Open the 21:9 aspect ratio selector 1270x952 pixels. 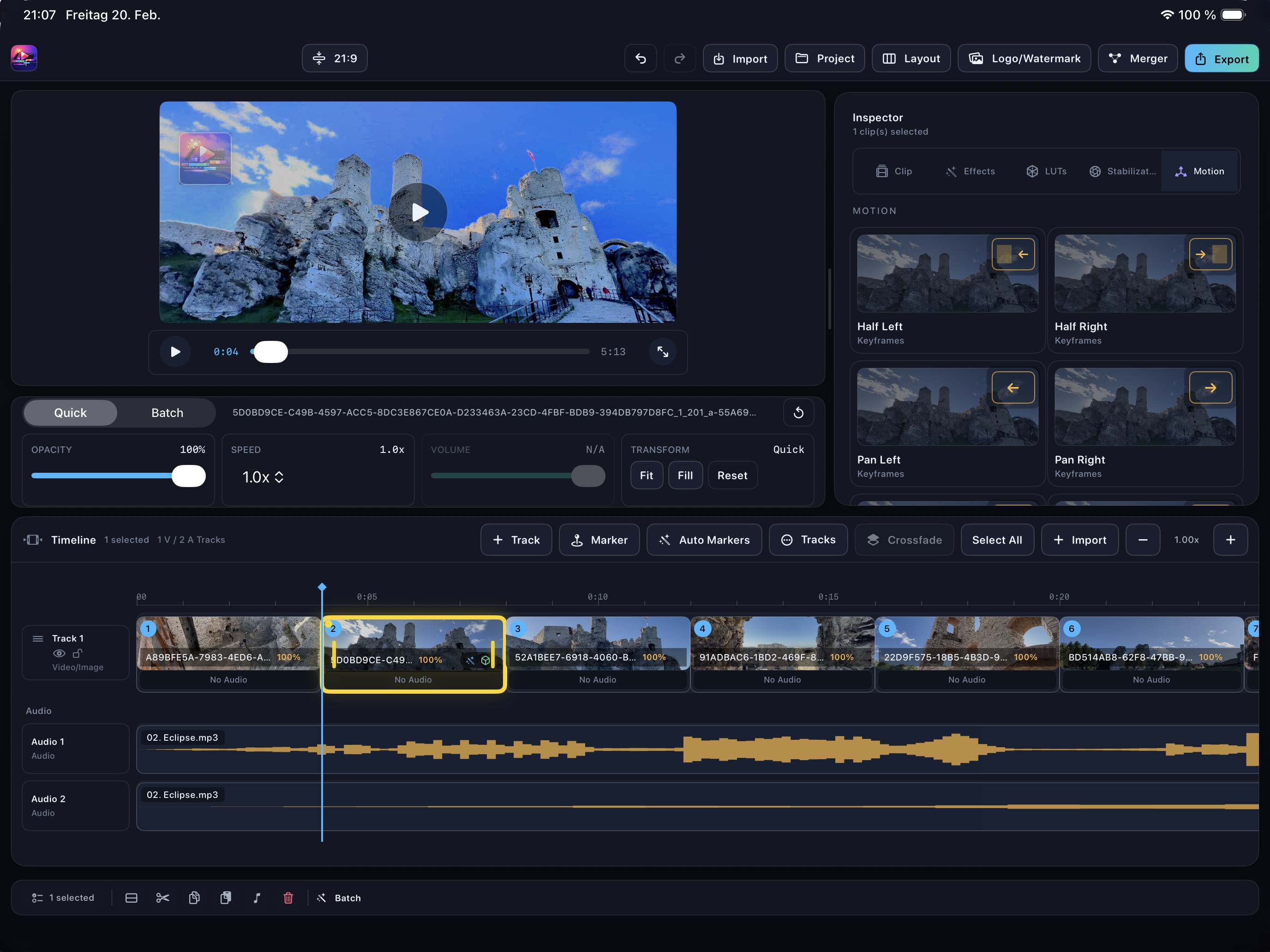pyautogui.click(x=335, y=59)
